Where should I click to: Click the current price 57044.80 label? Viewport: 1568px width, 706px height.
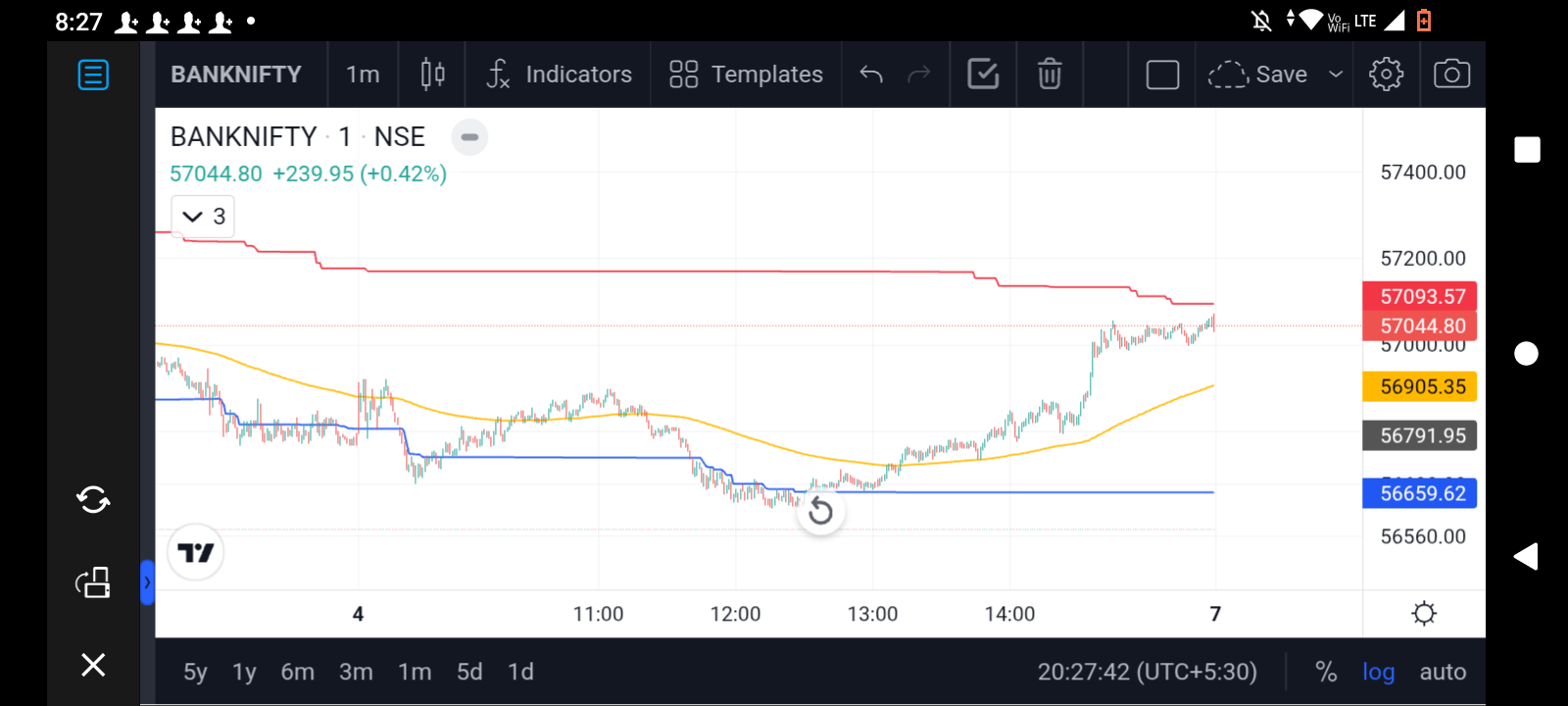[x=1420, y=326]
